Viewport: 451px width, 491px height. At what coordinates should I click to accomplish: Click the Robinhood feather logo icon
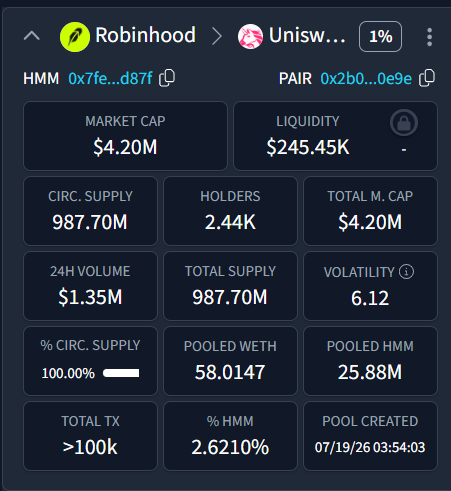[75, 37]
